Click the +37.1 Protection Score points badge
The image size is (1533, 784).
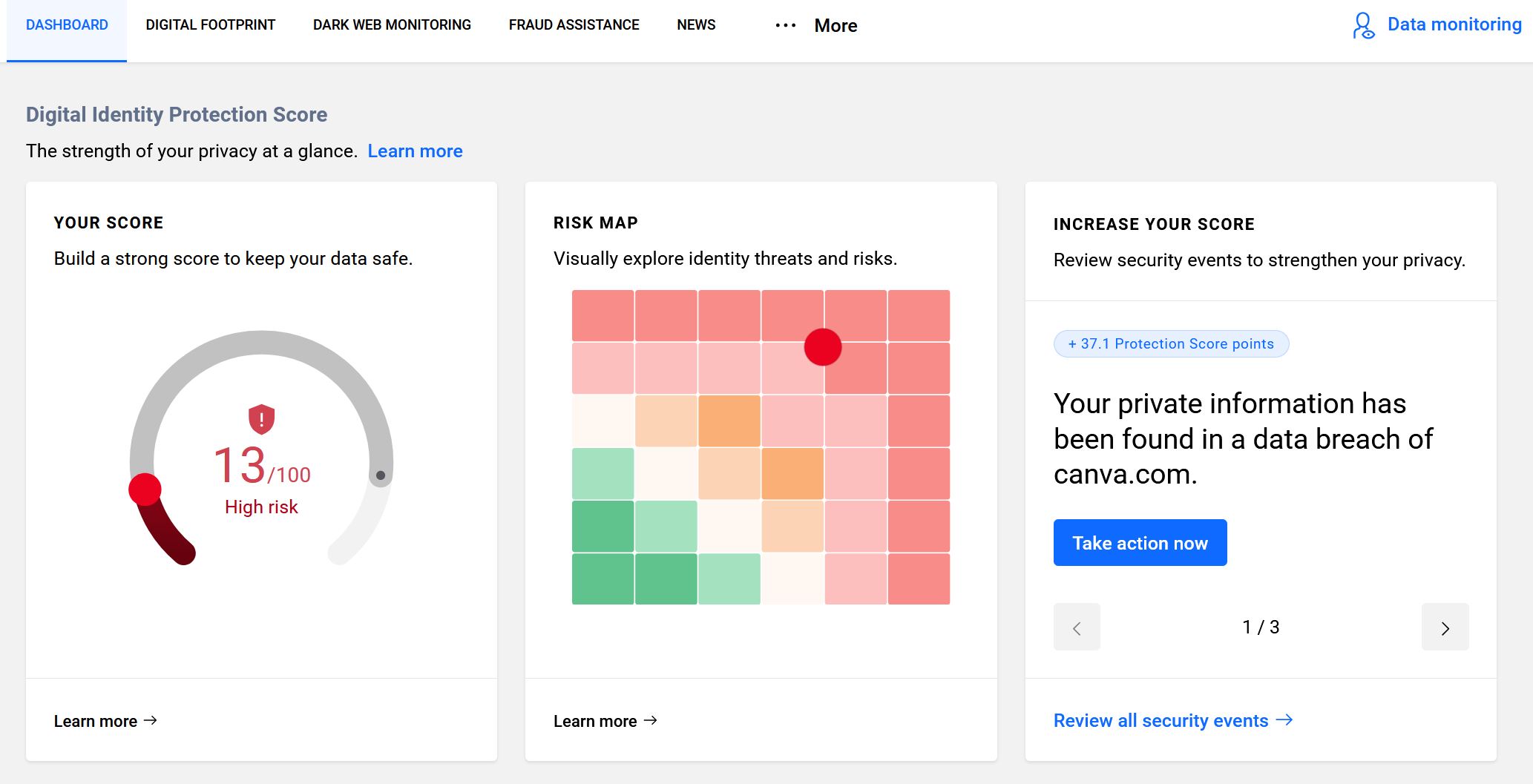[1170, 344]
